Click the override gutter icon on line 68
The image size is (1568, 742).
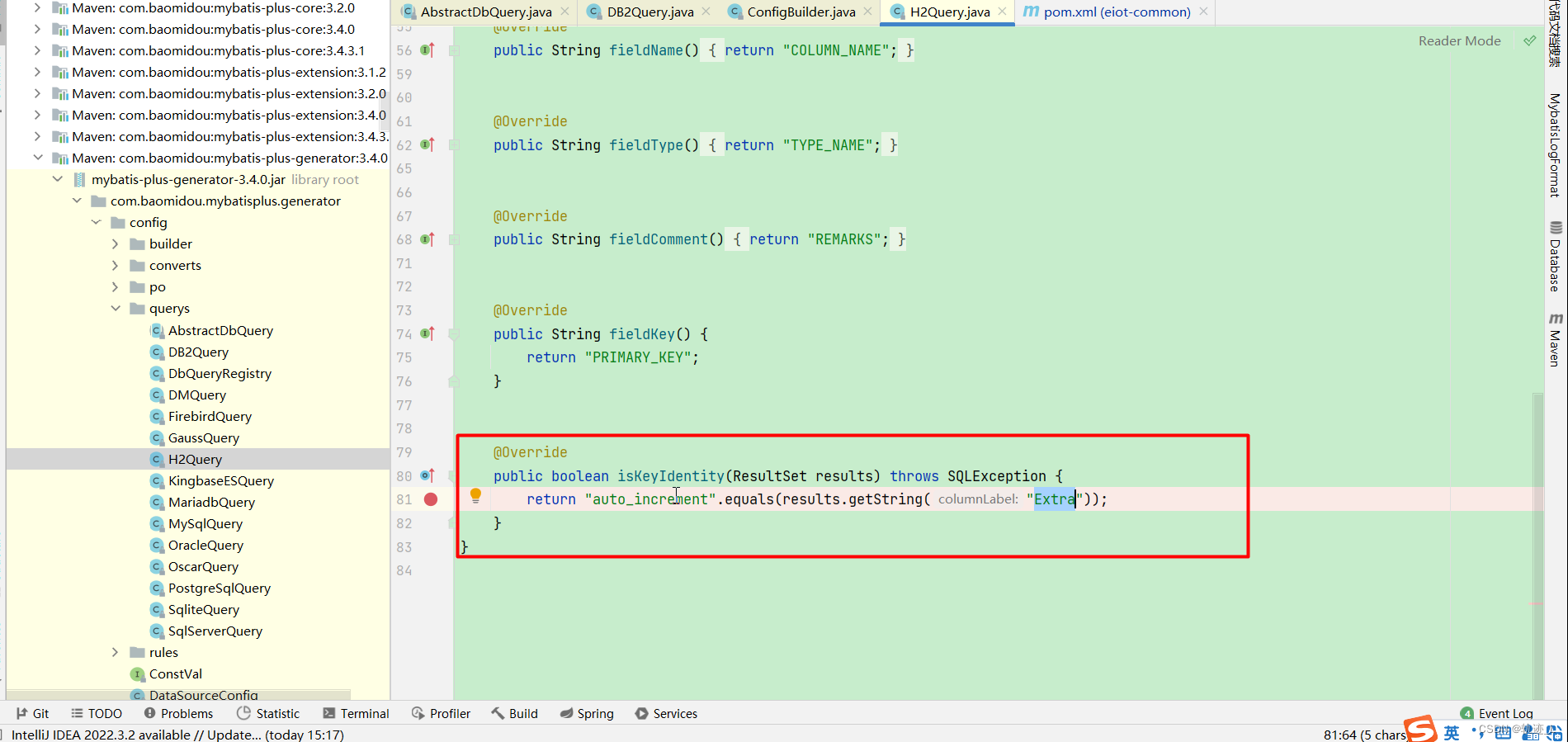point(427,239)
